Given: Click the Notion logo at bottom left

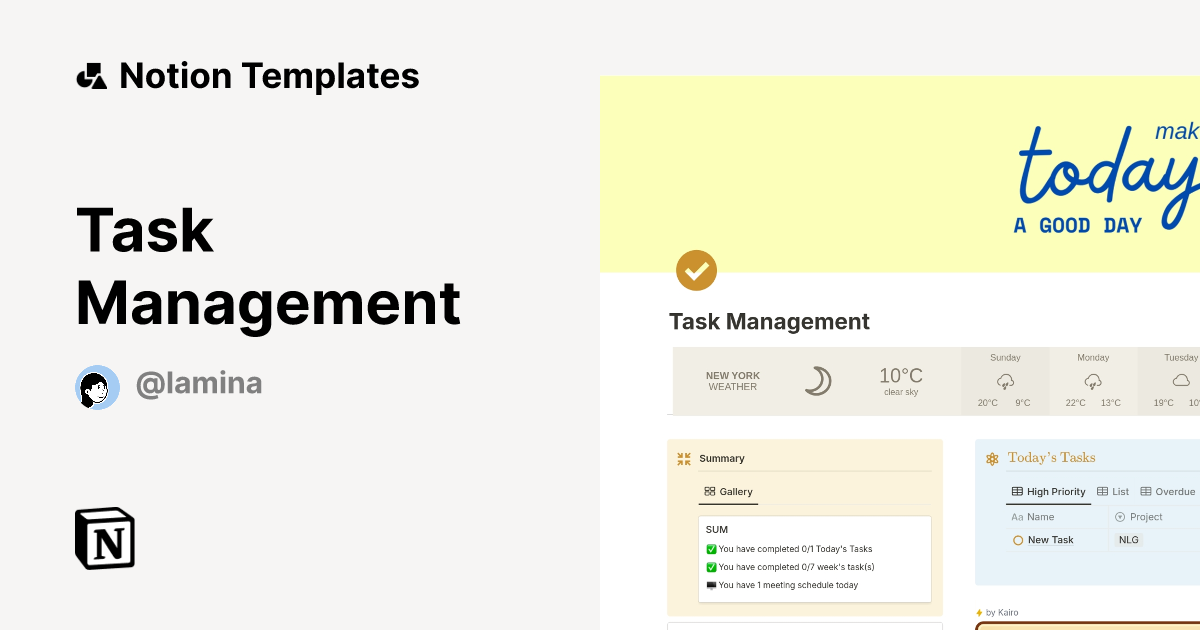Looking at the screenshot, I should point(104,538).
